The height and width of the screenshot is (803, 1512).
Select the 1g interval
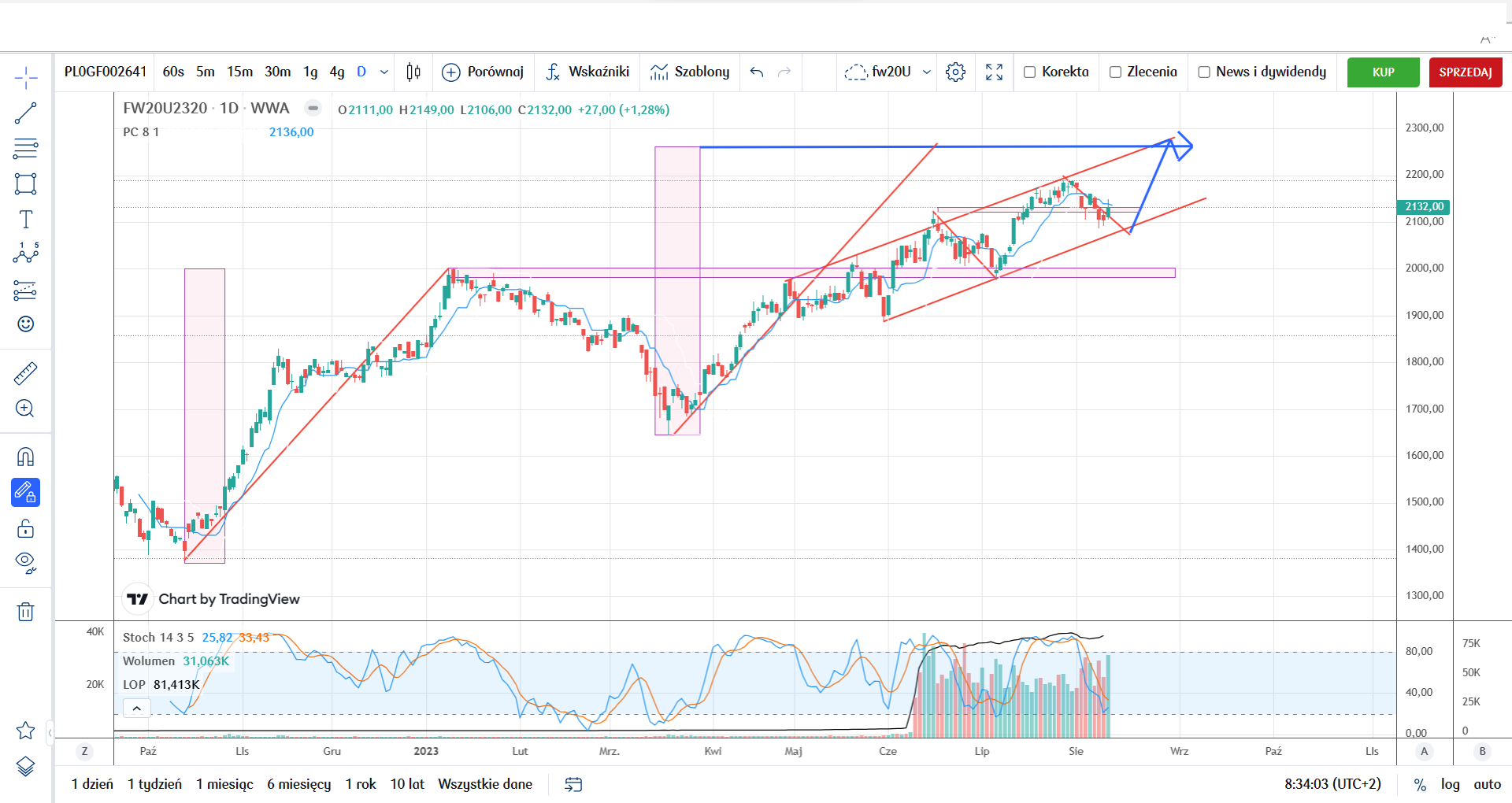[311, 72]
